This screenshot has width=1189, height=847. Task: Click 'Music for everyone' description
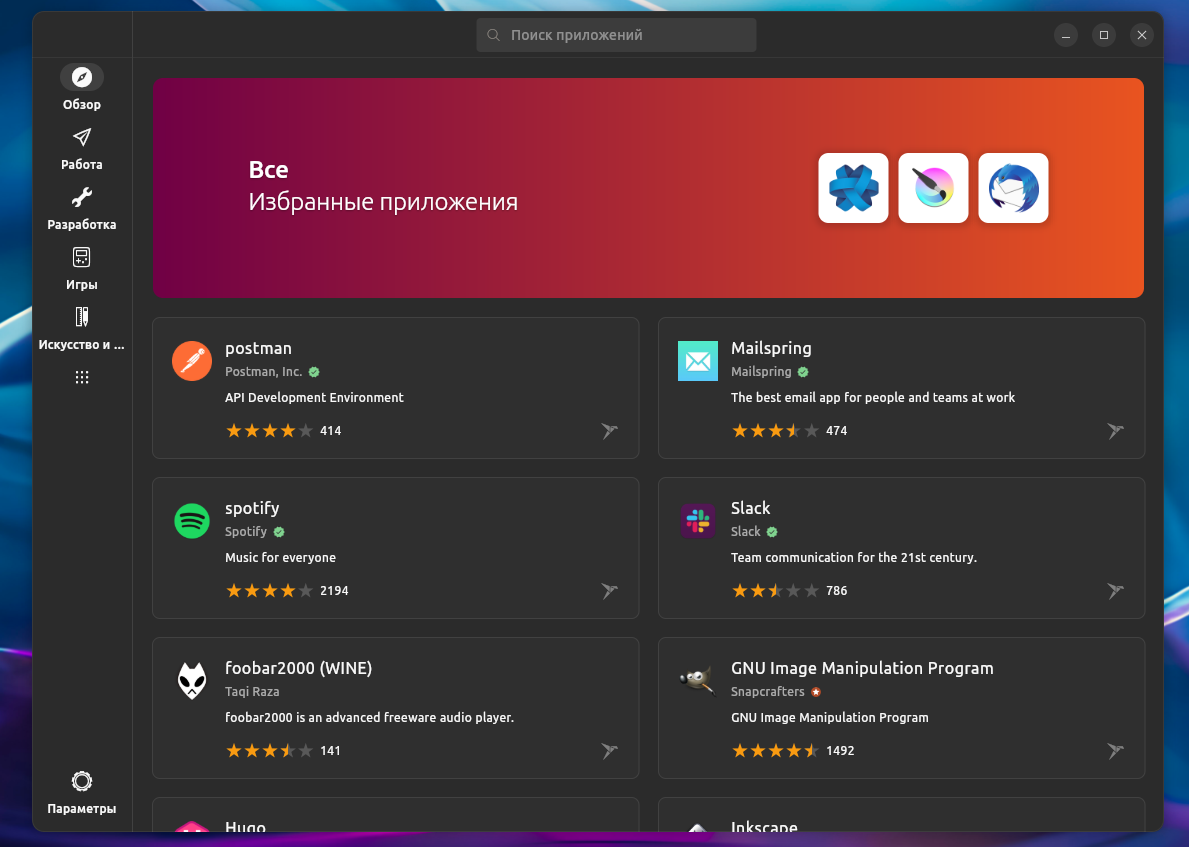pyautogui.click(x=281, y=557)
